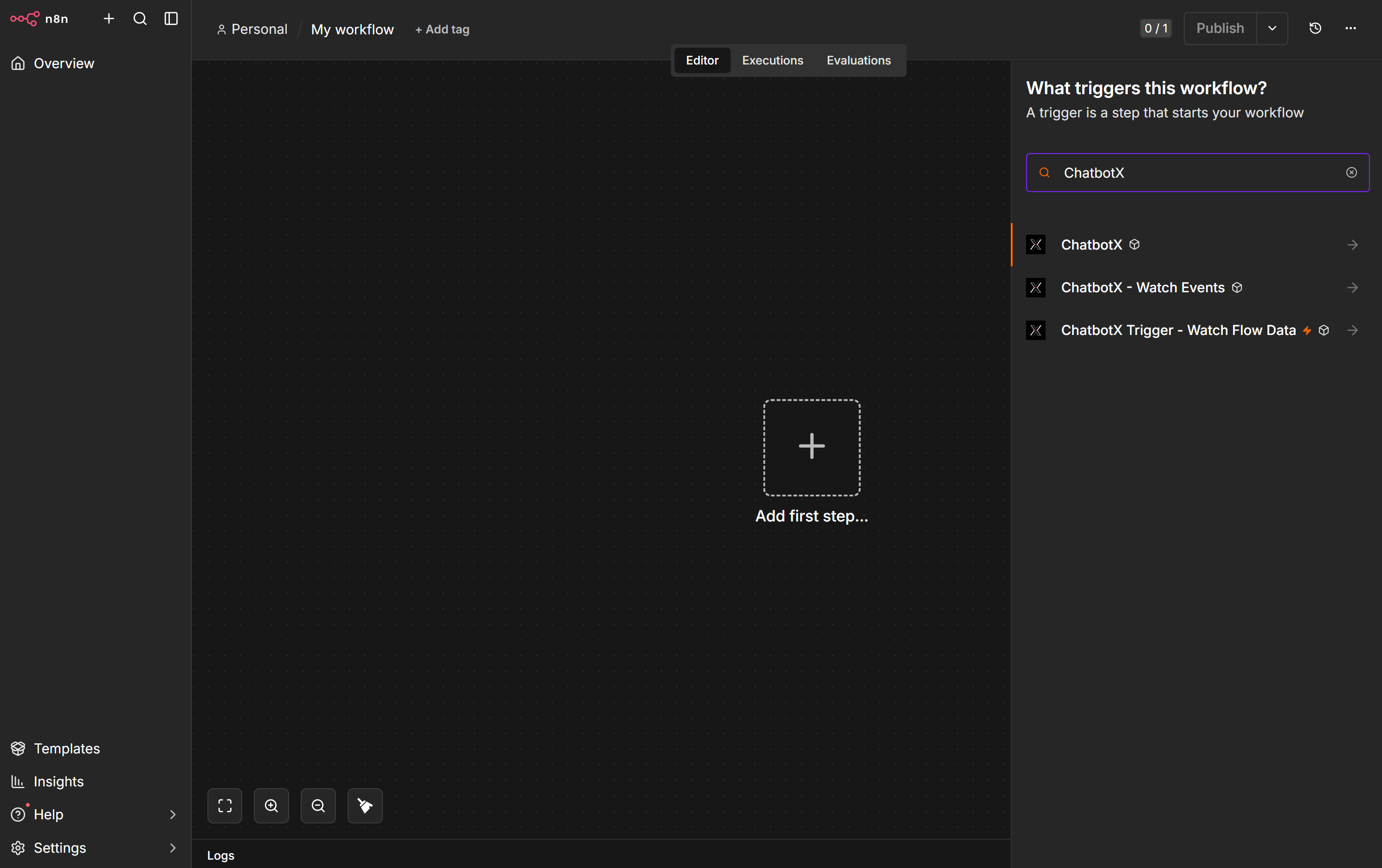Go to the Personal project breadcrumb
The height and width of the screenshot is (868, 1382).
(x=252, y=29)
